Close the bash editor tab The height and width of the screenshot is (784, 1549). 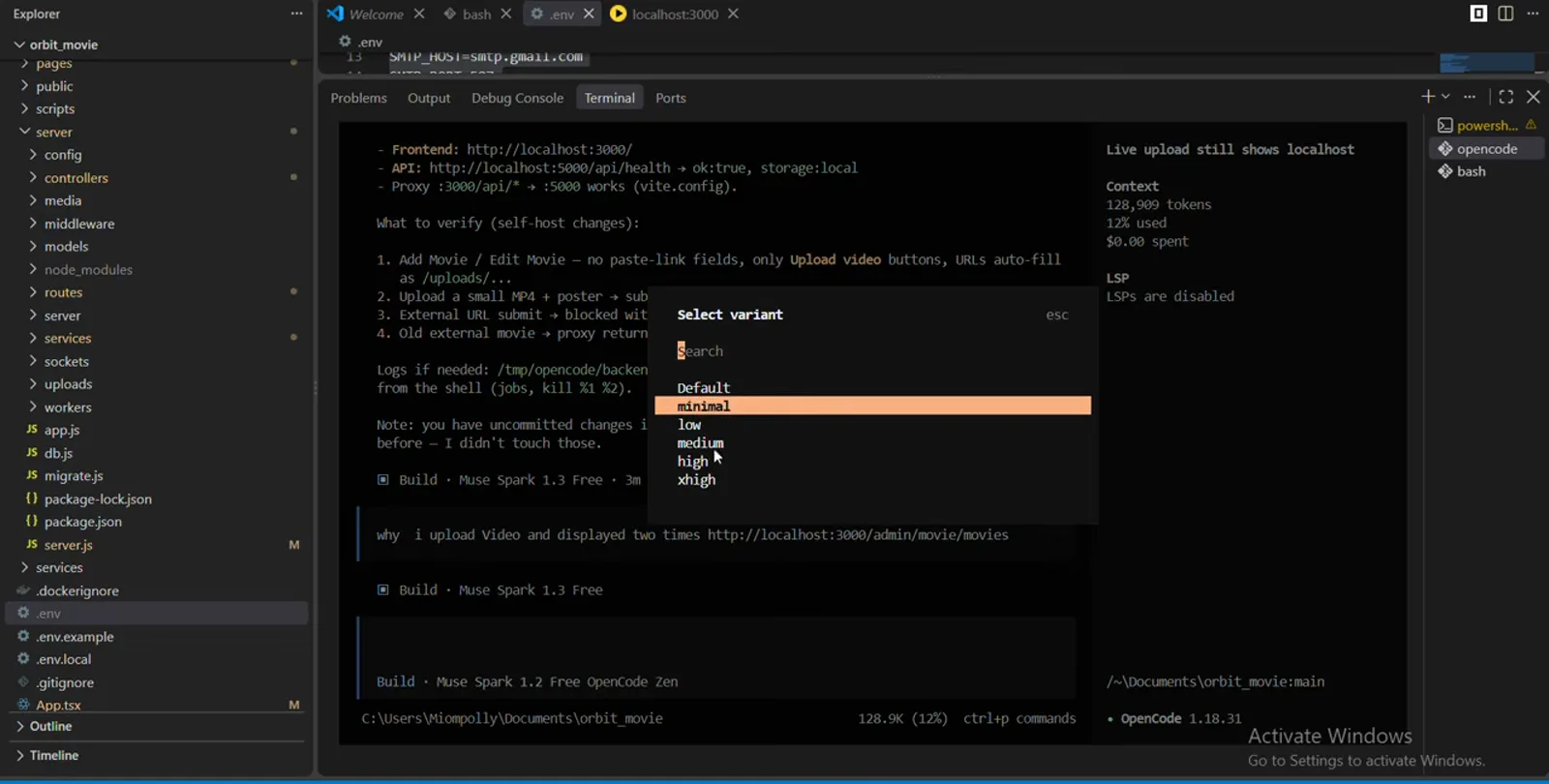coord(506,14)
